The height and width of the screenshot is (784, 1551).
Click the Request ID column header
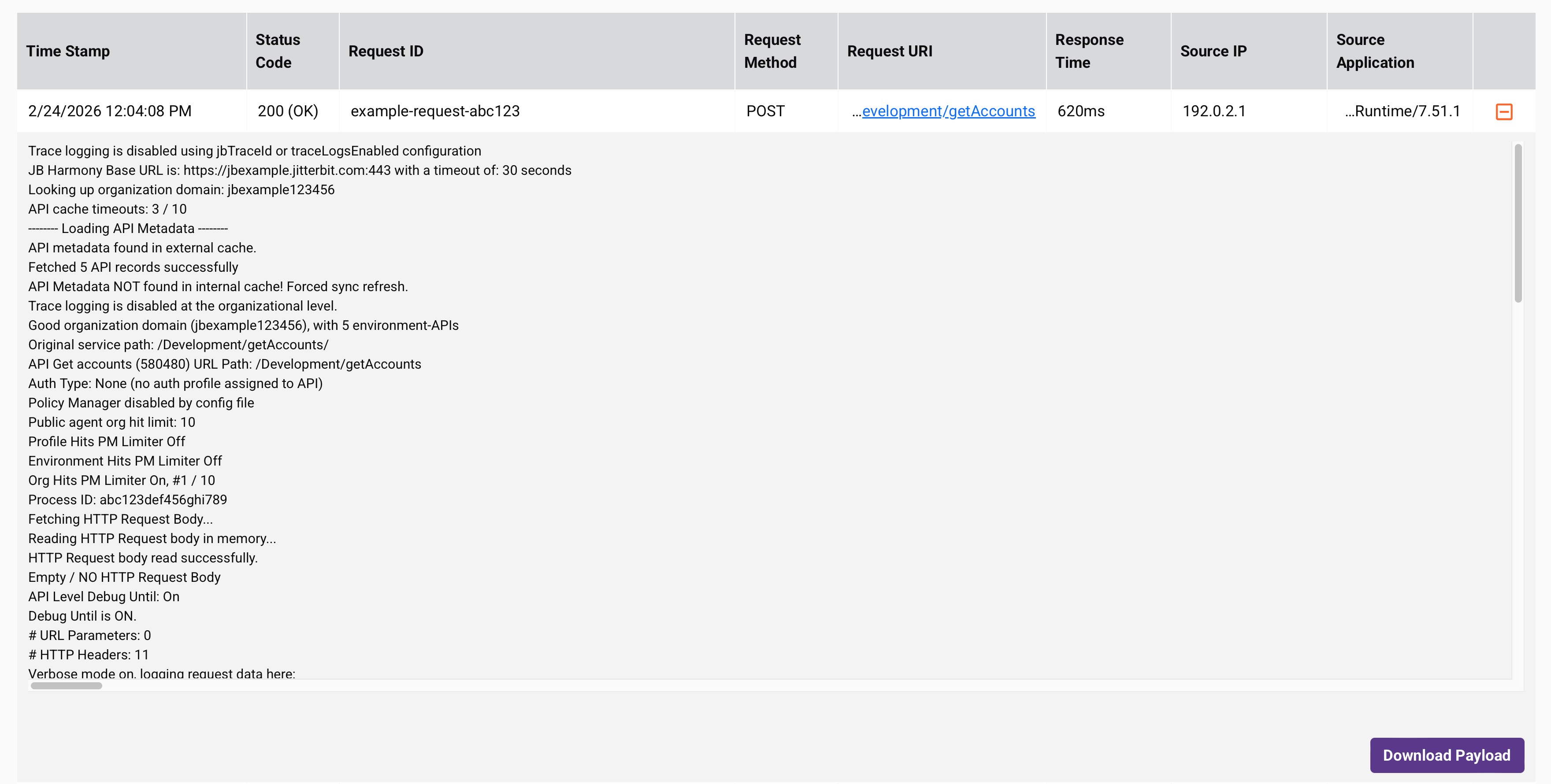coord(386,51)
